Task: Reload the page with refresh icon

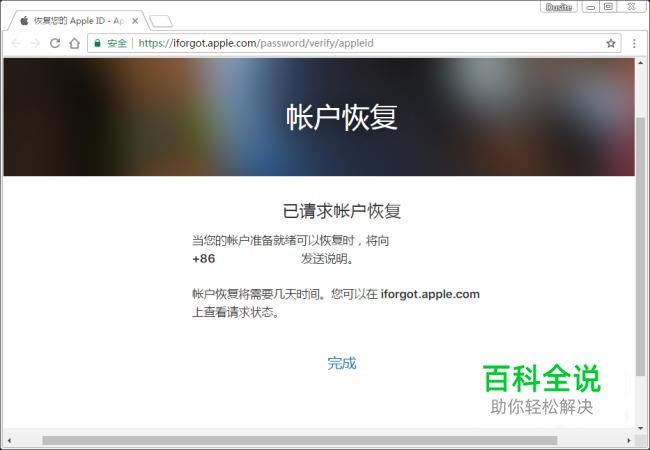Action: click(55, 43)
